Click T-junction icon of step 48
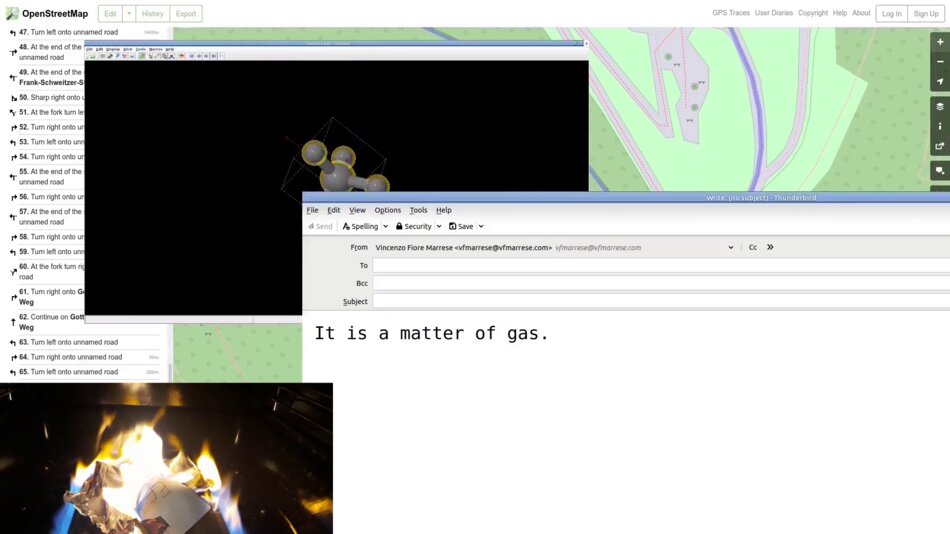The width and height of the screenshot is (950, 534). 13,53
